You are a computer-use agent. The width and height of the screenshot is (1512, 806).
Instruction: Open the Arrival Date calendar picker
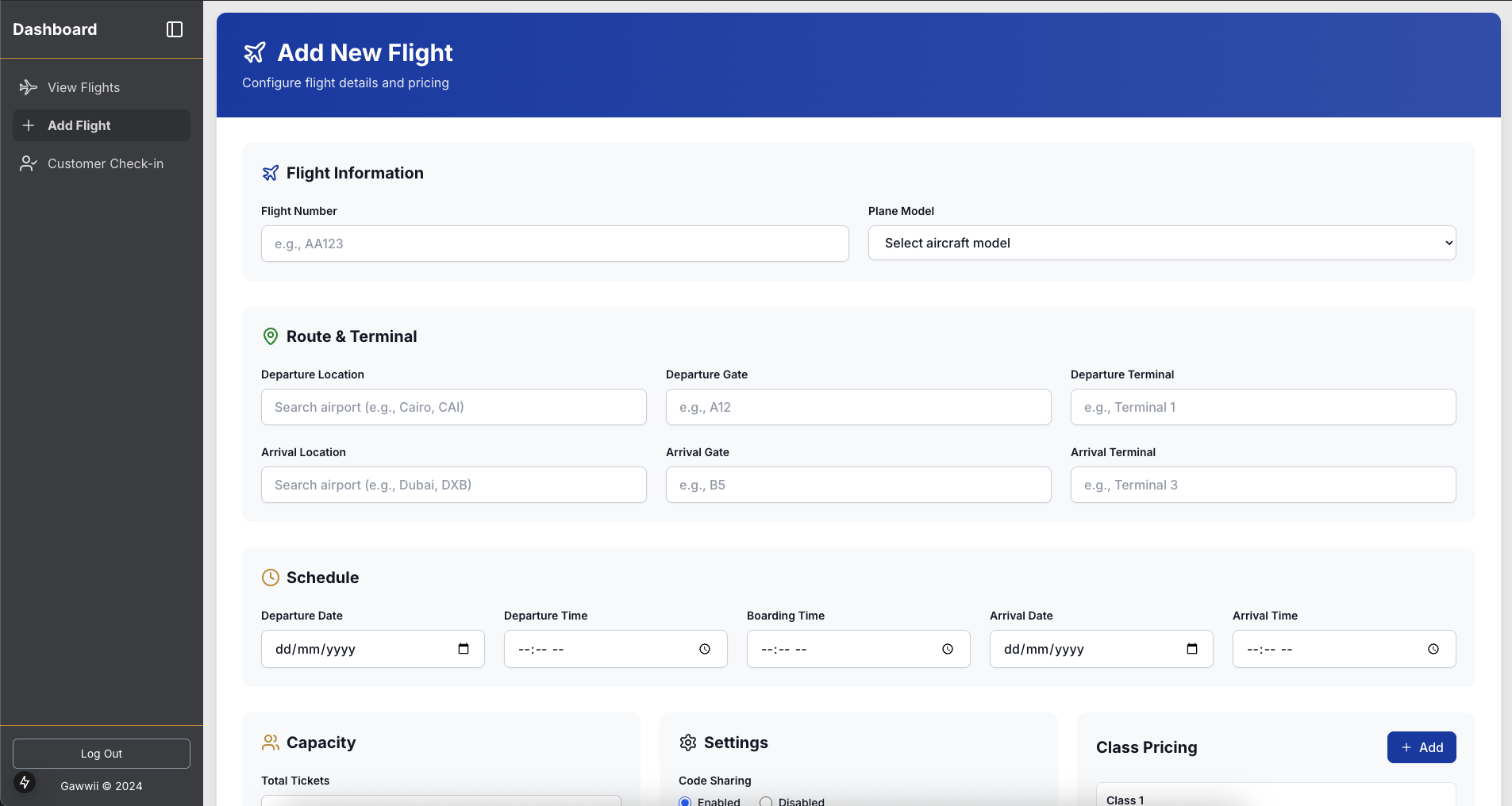tap(1191, 649)
